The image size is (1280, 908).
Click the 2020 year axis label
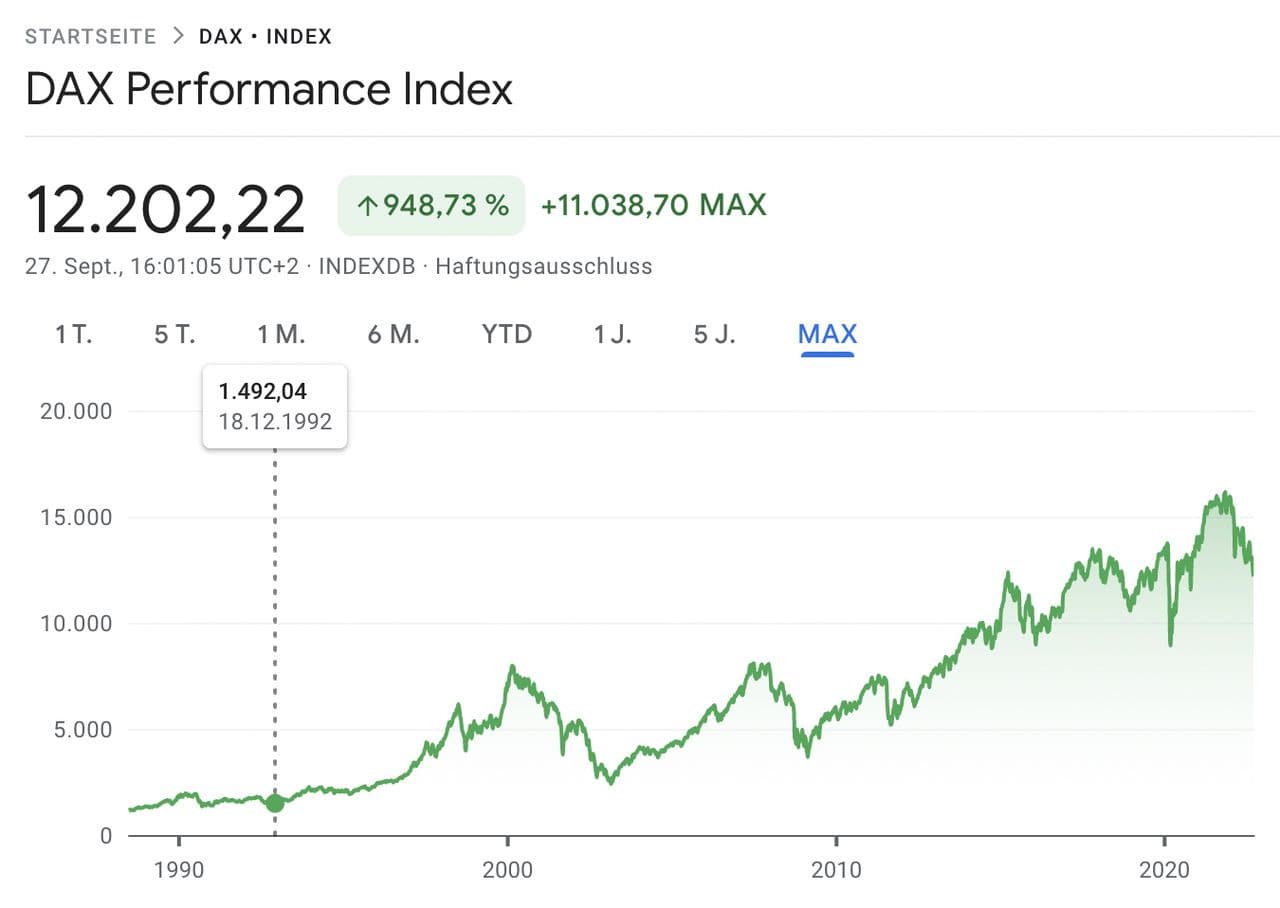click(1165, 870)
